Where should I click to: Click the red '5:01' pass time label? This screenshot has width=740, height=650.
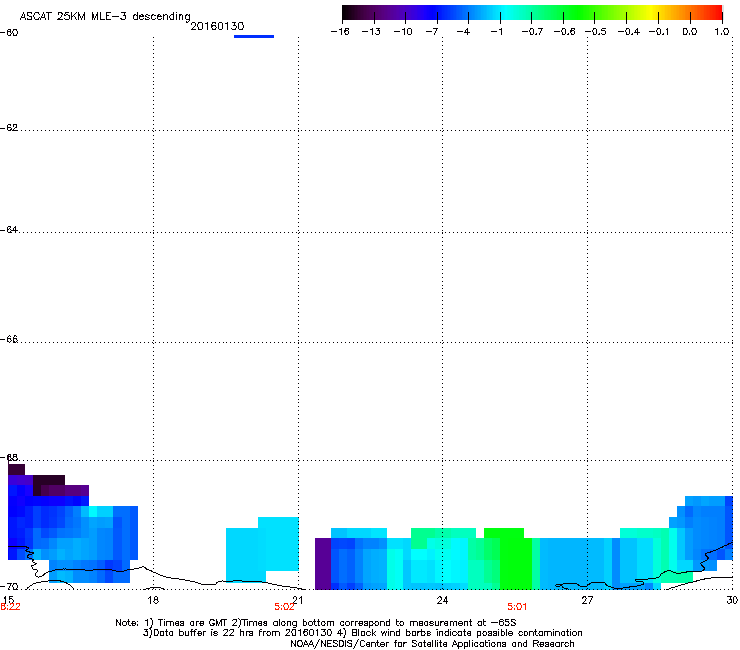(517, 607)
